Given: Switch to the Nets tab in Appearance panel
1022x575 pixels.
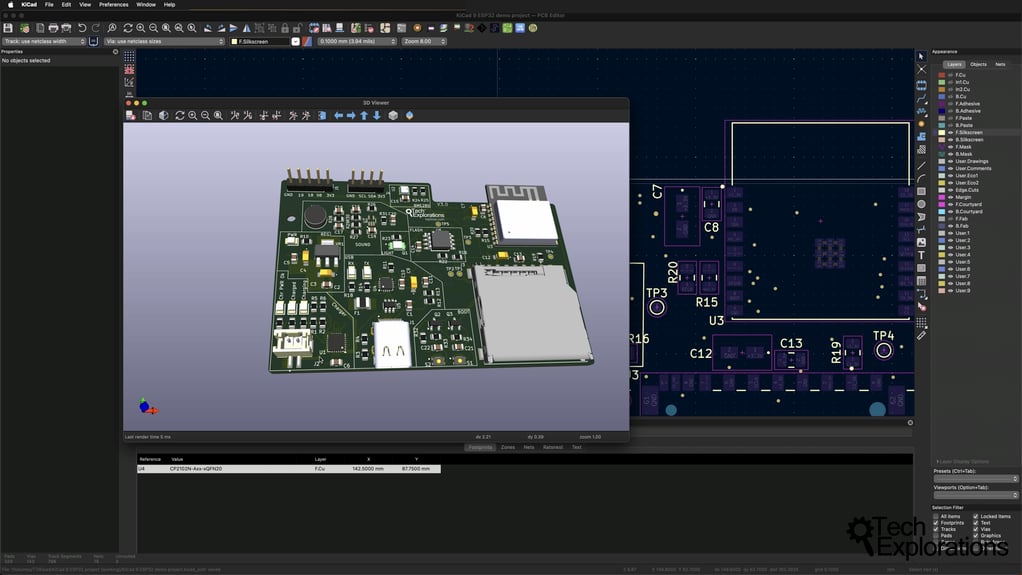Looking at the screenshot, I should pos(999,64).
